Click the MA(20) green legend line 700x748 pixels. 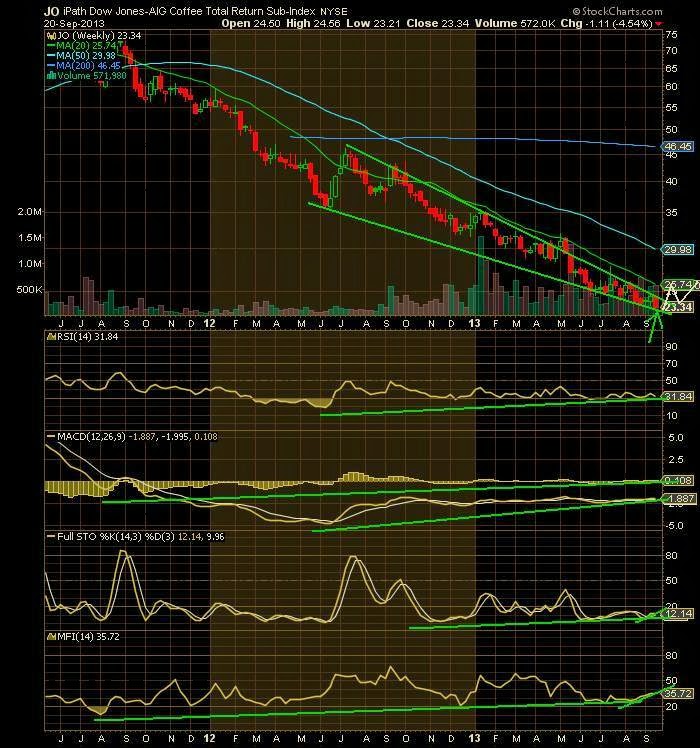click(51, 46)
